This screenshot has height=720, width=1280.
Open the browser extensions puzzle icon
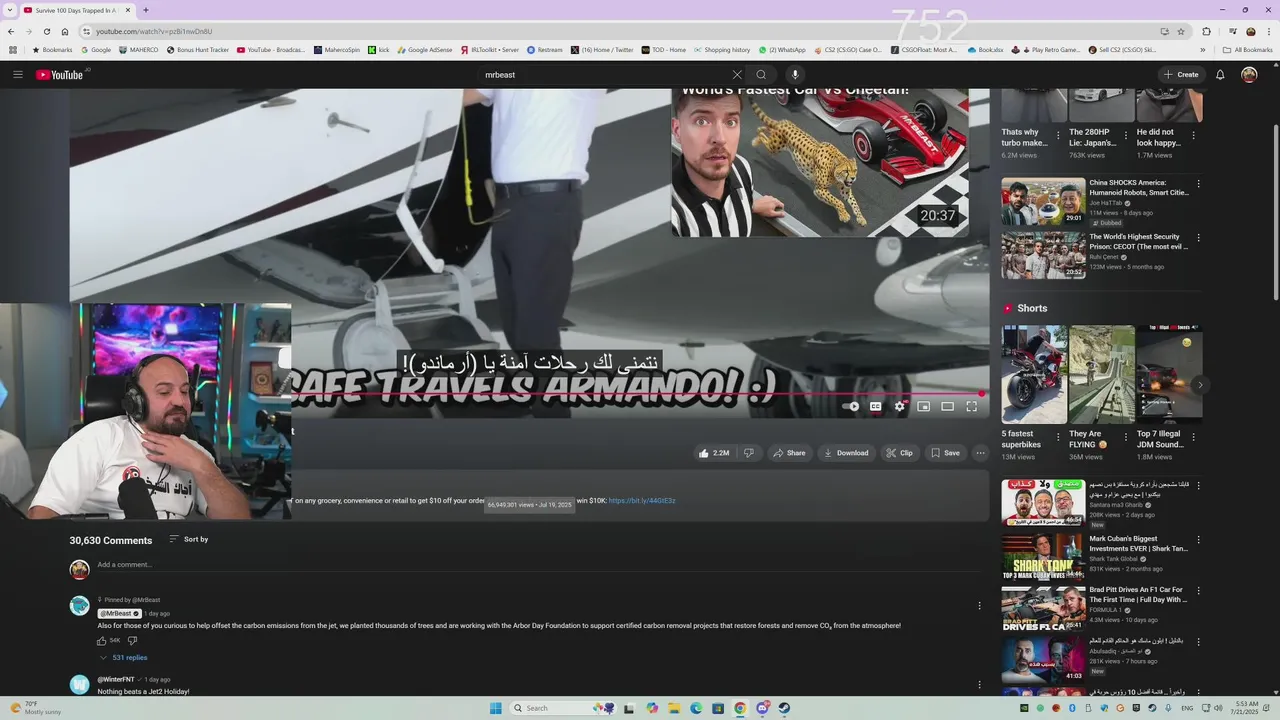pos(1206,31)
